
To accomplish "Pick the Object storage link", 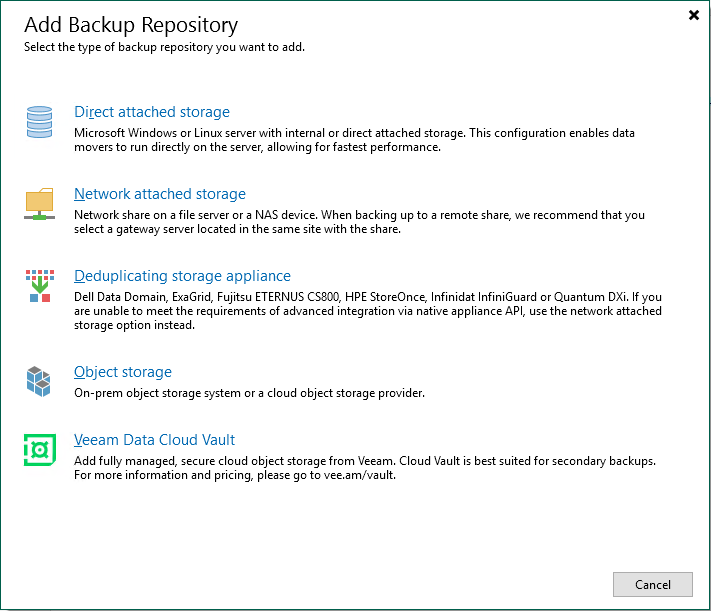I will 123,372.
